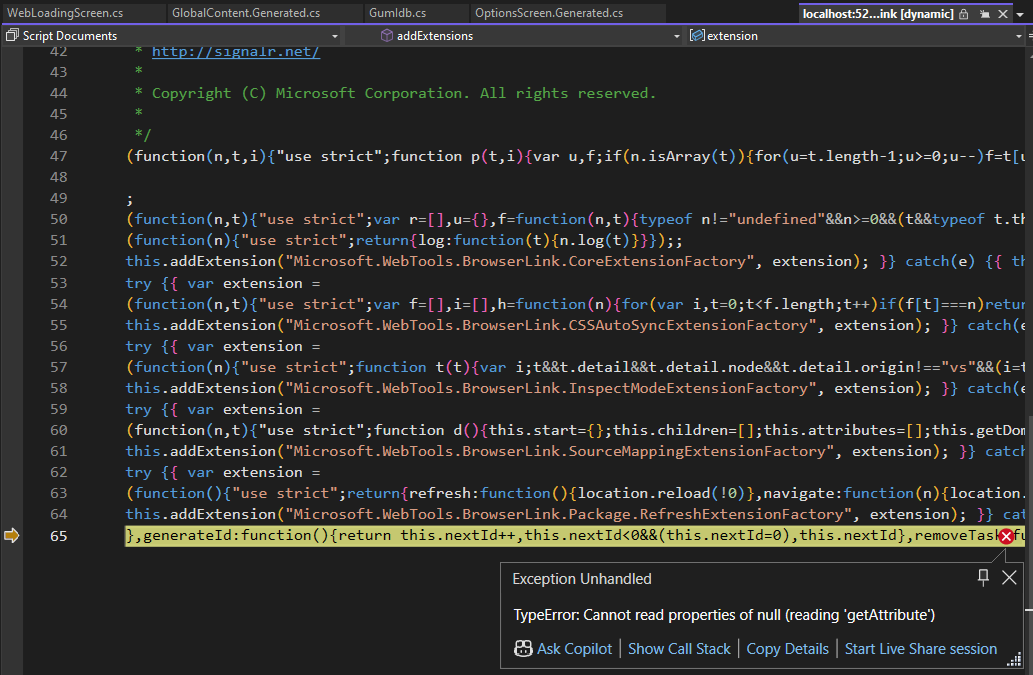This screenshot has width=1033, height=675.
Task: Pin the Exception Unhandled popup
Action: 983,577
